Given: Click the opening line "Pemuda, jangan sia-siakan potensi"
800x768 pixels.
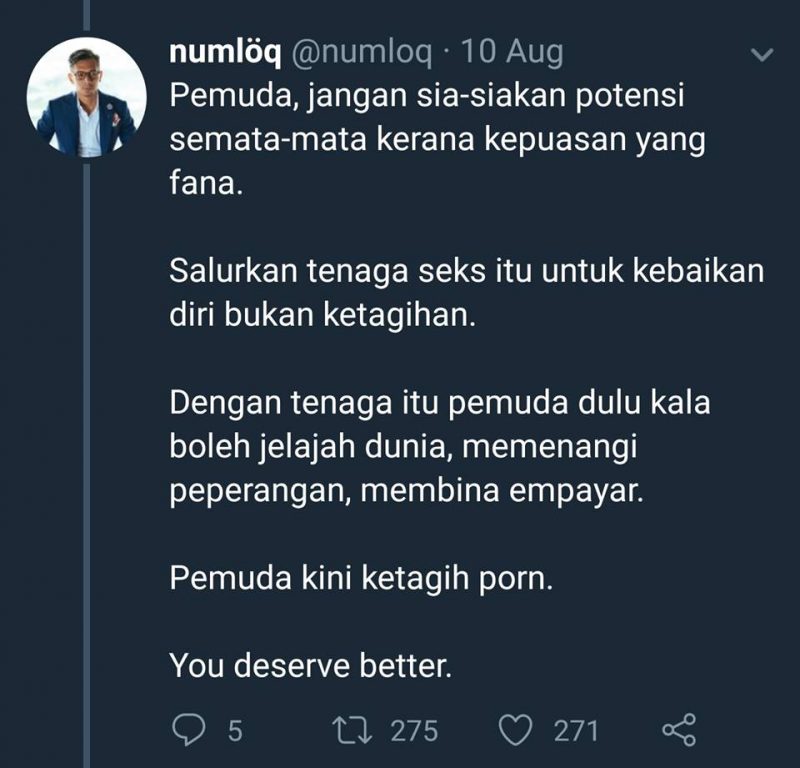Looking at the screenshot, I should (427, 96).
